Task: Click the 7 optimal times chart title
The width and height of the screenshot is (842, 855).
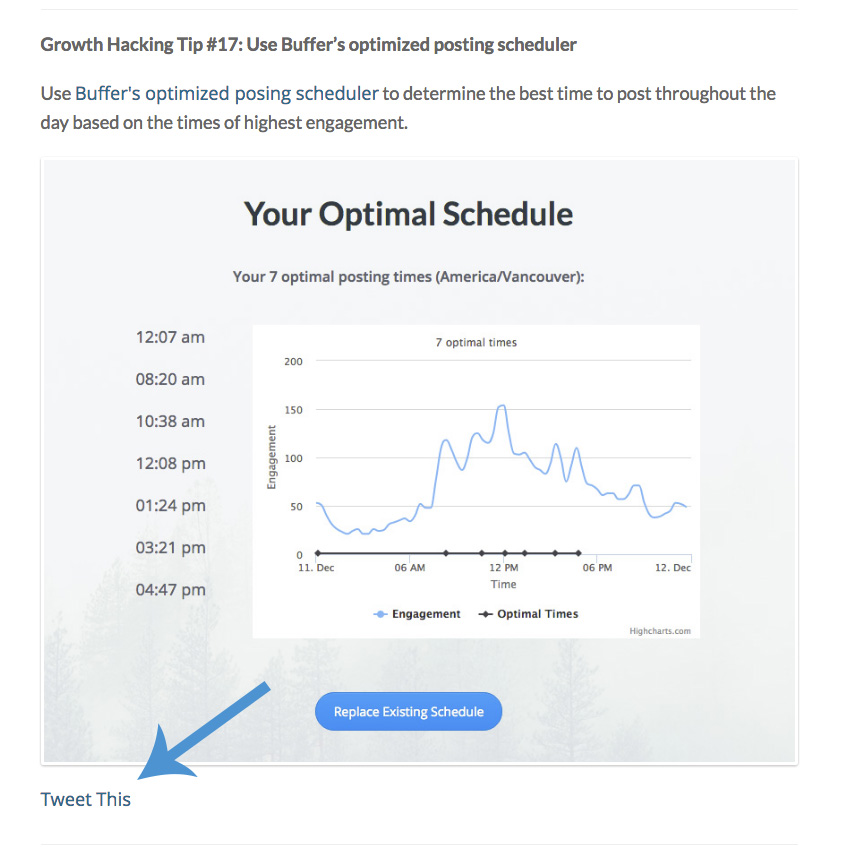Action: click(x=476, y=342)
